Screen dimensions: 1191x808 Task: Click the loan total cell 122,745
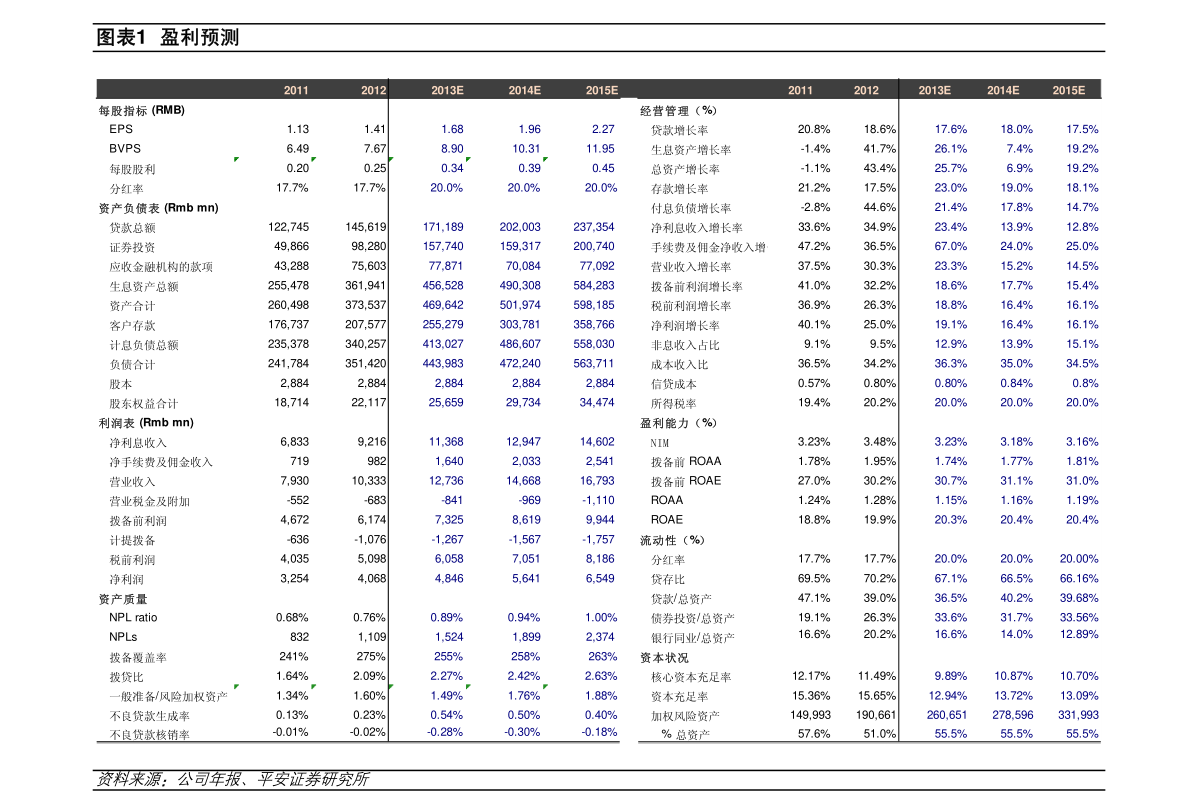coord(289,227)
